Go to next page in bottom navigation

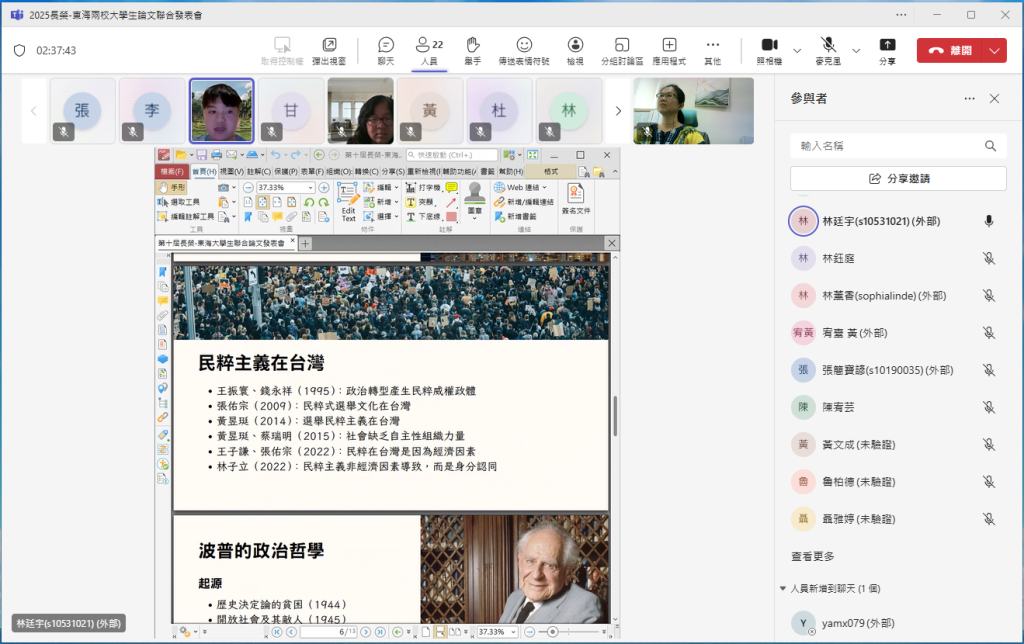366,632
